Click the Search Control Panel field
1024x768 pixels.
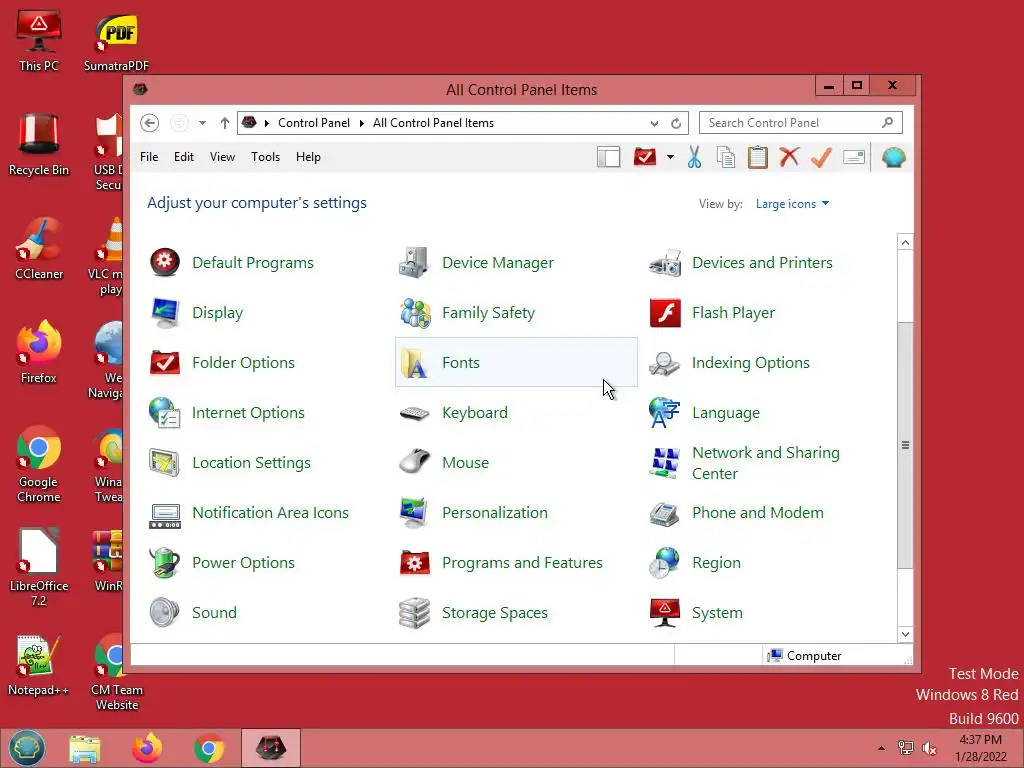(x=801, y=123)
